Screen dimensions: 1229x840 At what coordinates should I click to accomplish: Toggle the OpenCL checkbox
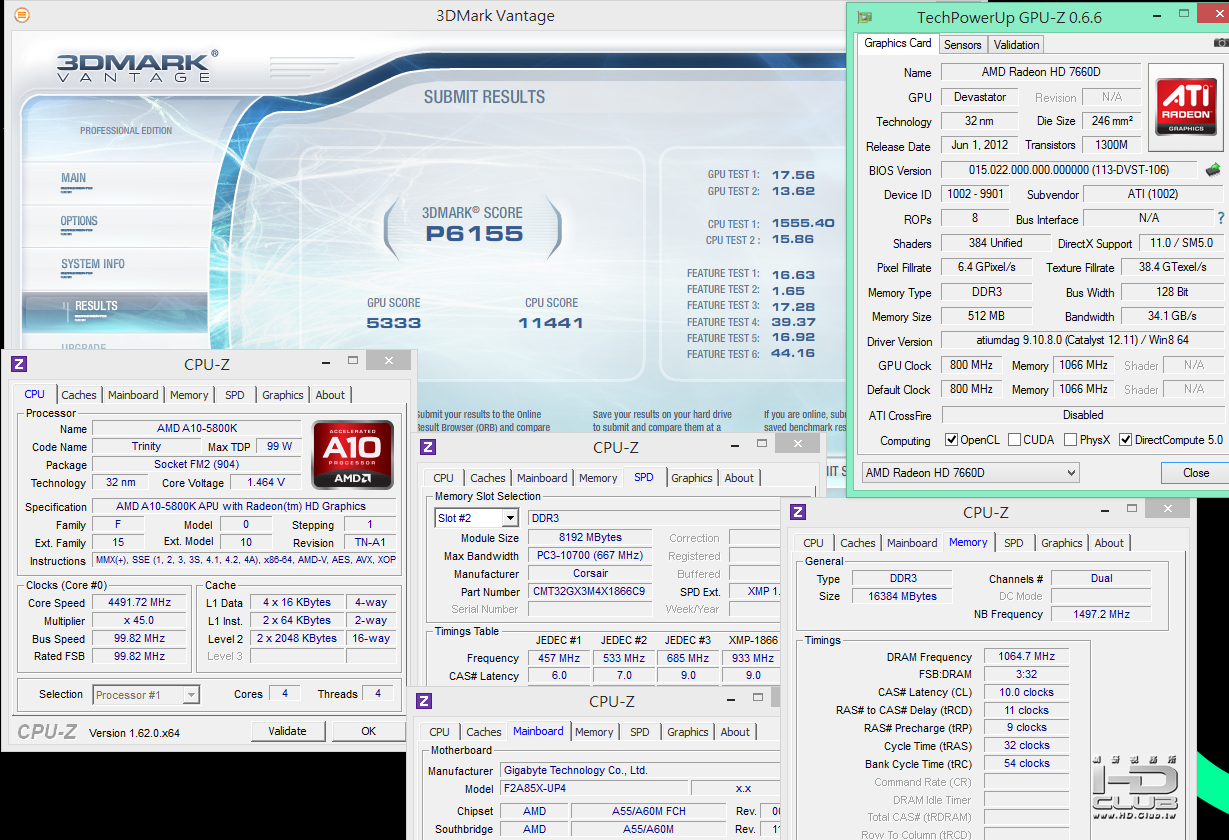[951, 440]
